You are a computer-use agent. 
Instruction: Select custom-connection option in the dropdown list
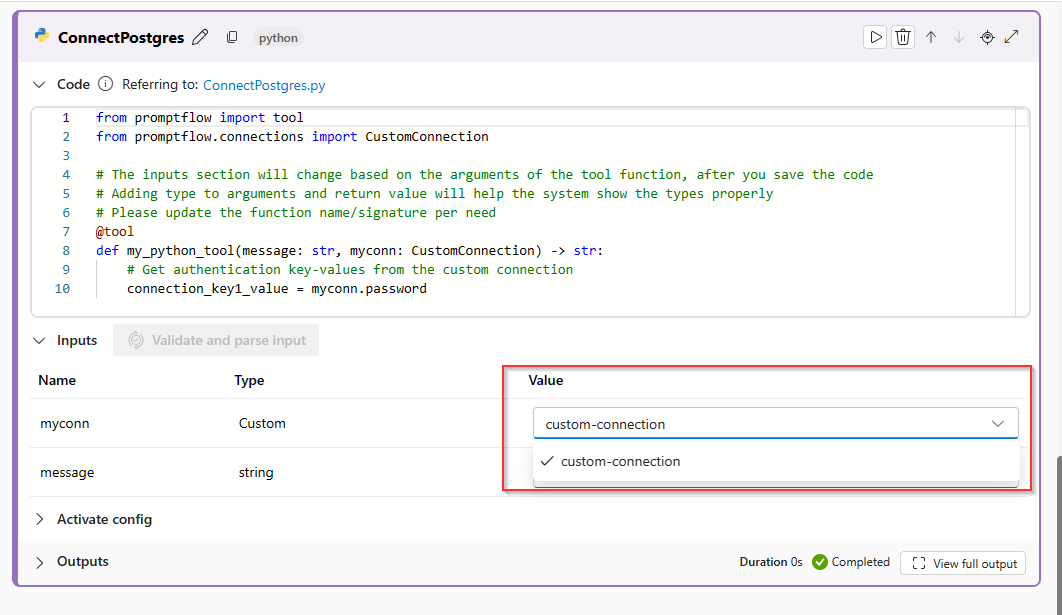click(x=776, y=461)
